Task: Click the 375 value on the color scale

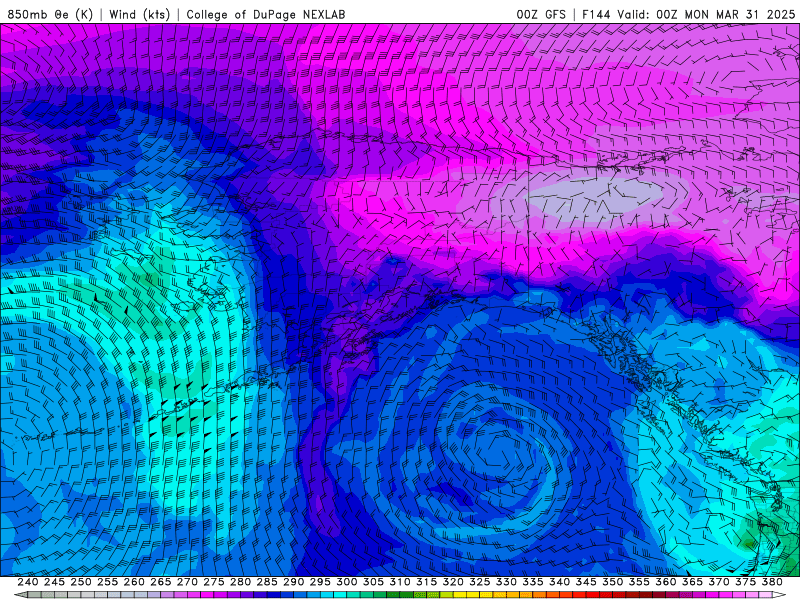Action: (x=745, y=582)
